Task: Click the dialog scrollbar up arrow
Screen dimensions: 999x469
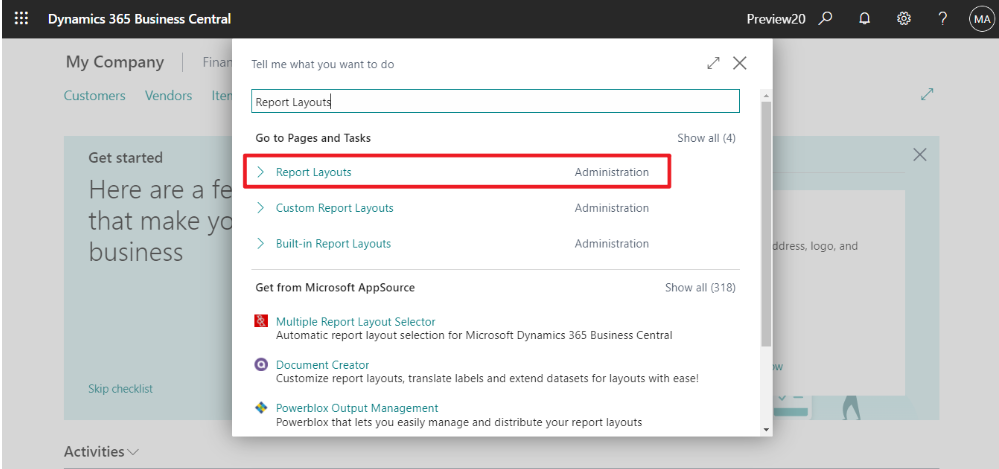Action: coord(766,96)
